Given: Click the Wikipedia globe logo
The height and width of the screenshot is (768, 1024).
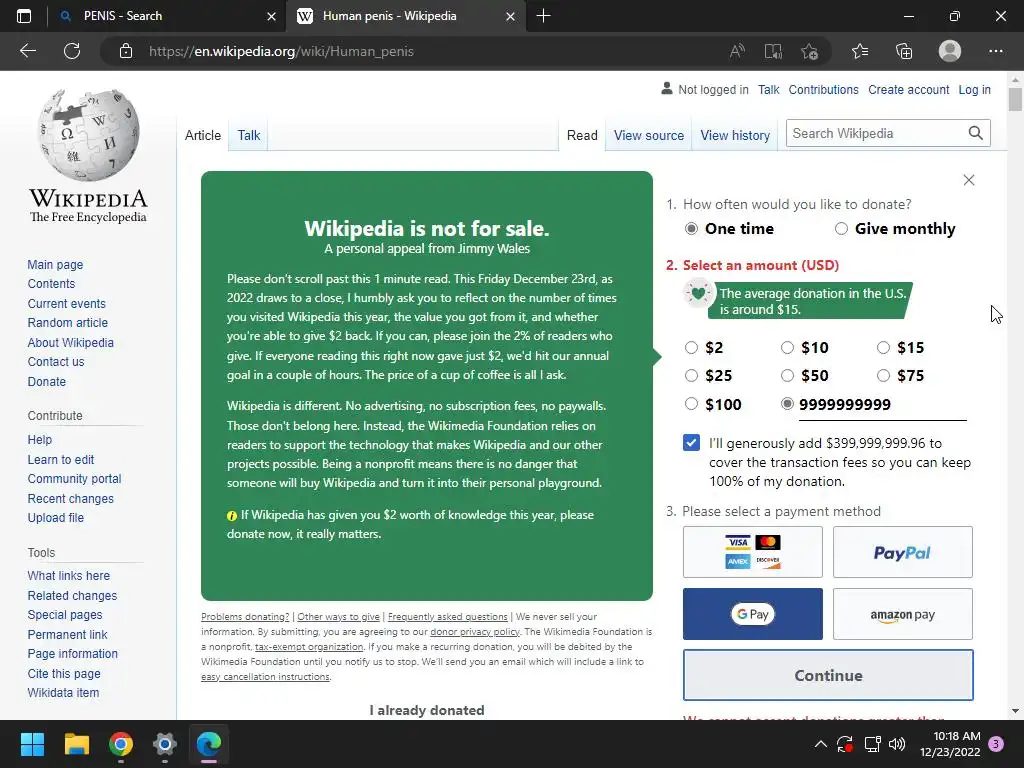Looking at the screenshot, I should point(88,135).
